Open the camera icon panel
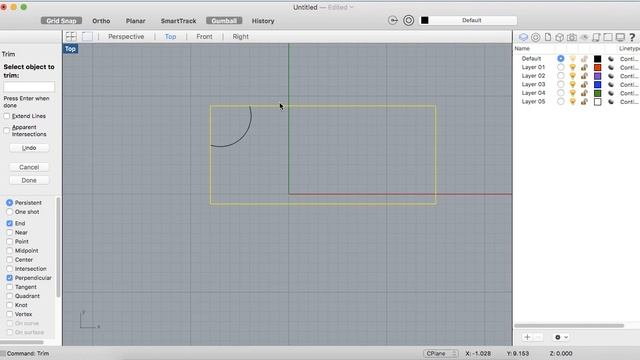The image size is (640, 360). click(572, 37)
